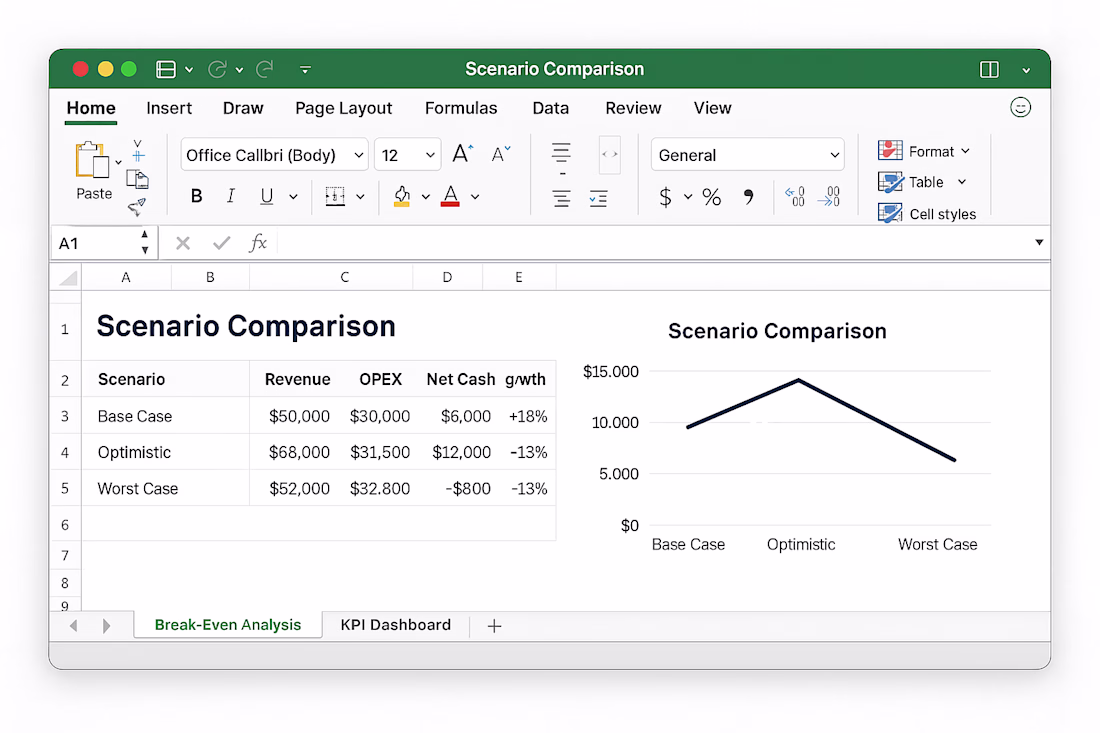Open the Underline style dropdown arrow
Viewport: 1100px width, 733px height.
point(293,197)
